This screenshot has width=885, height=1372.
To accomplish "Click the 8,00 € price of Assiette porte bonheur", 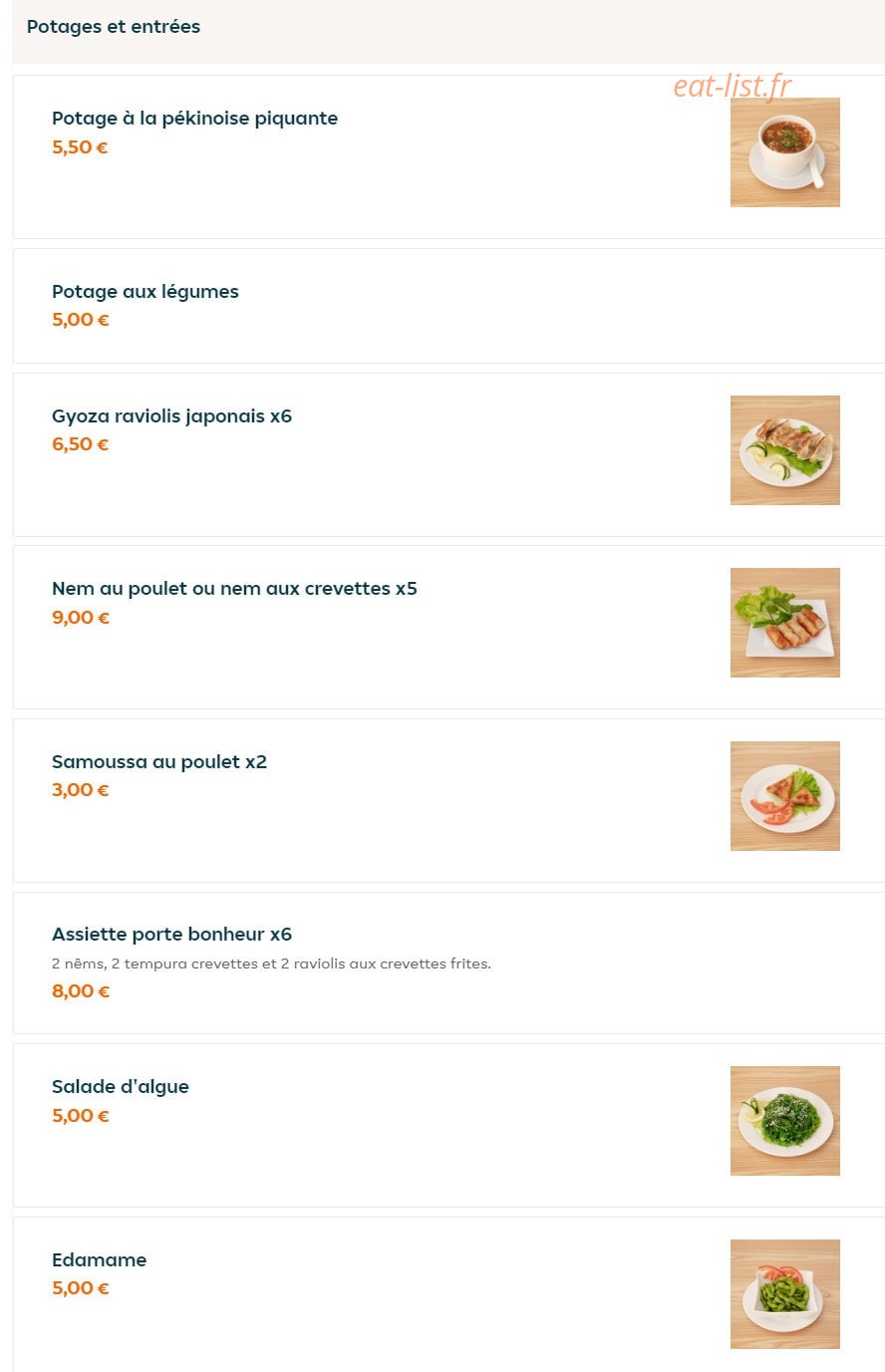I will (81, 991).
